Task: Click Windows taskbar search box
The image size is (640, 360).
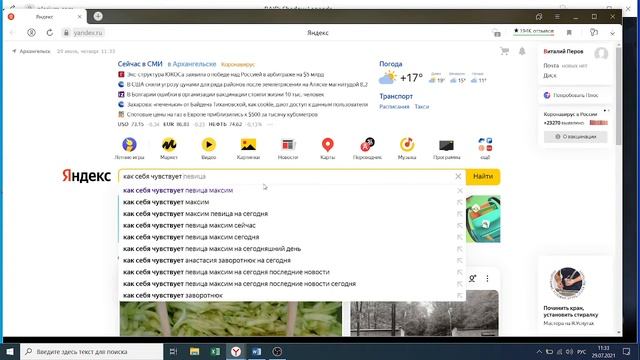Action: 92,351
